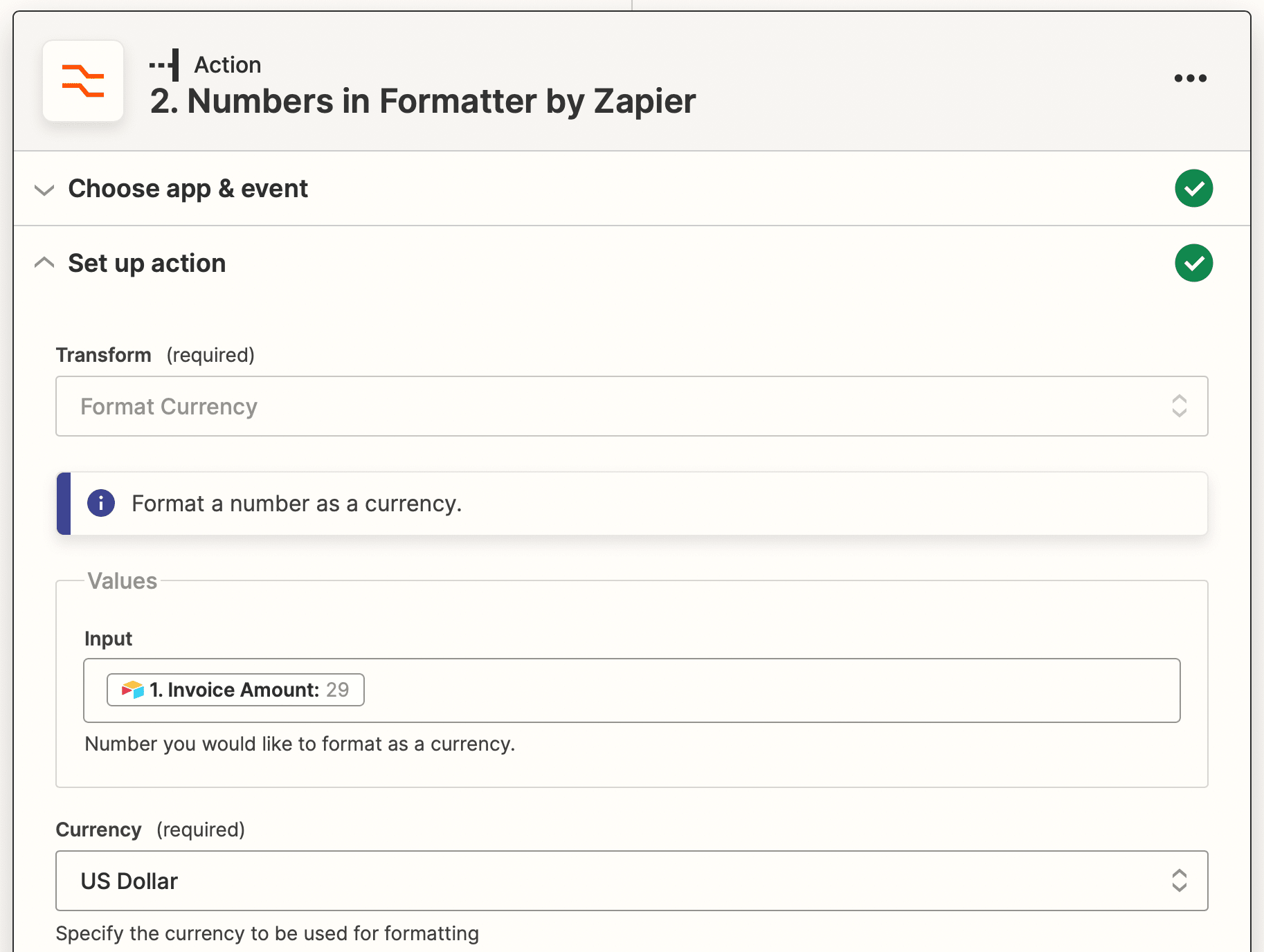The image size is (1264, 952).
Task: Expand the Choose app & event section chevron
Action: coord(44,190)
